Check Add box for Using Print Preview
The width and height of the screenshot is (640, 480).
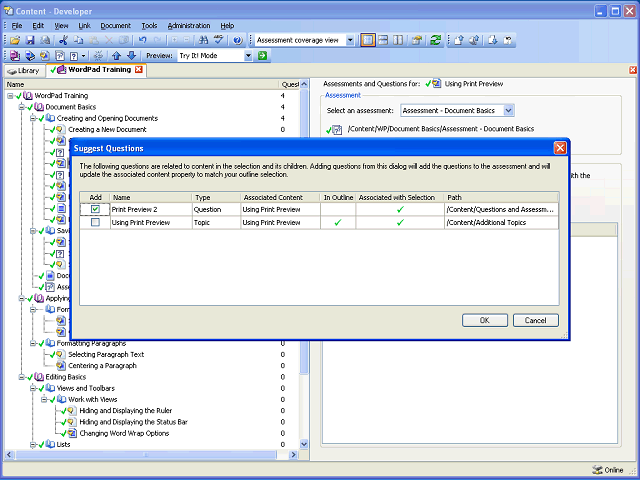point(95,222)
